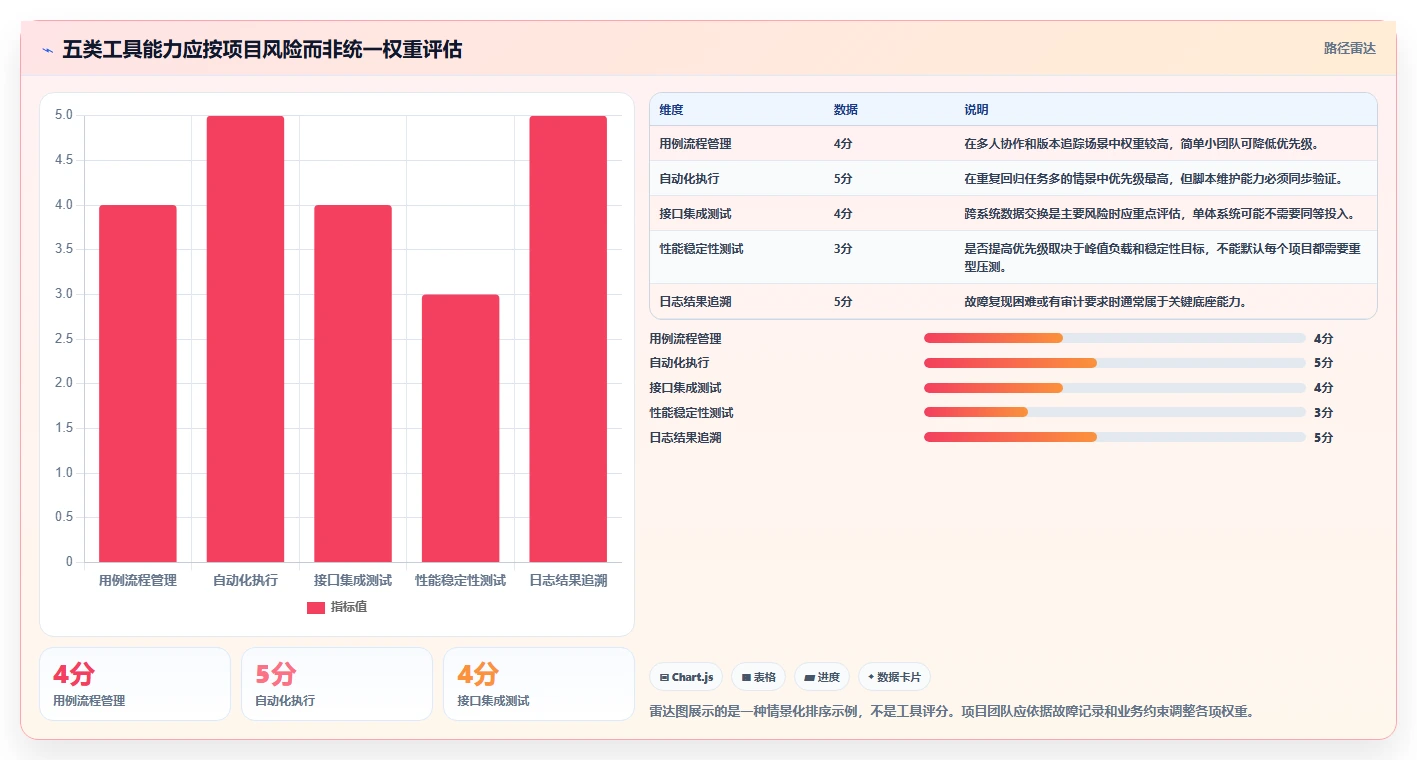Image resolution: width=1417 pixels, height=760 pixels.
Task: Click the 接口集成测试 x-axis label under the chart
Action: tap(353, 580)
